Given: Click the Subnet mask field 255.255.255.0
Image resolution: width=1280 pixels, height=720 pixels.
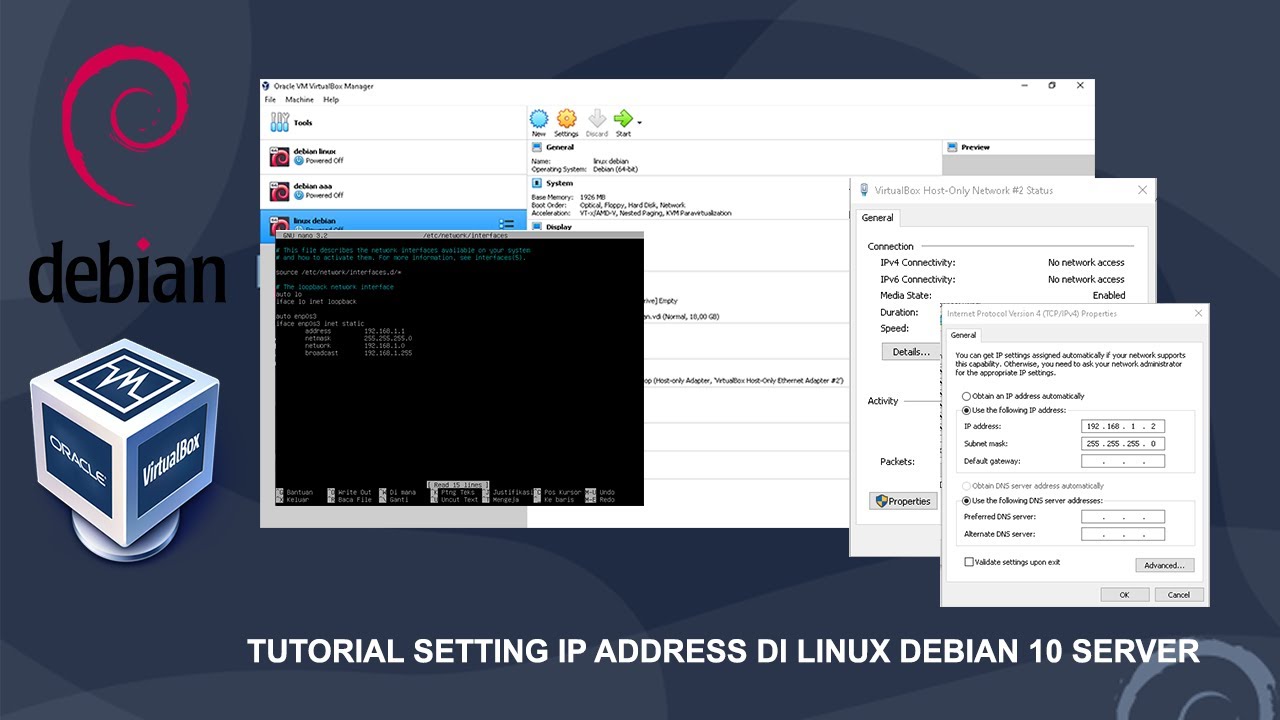Looking at the screenshot, I should (x=1123, y=443).
